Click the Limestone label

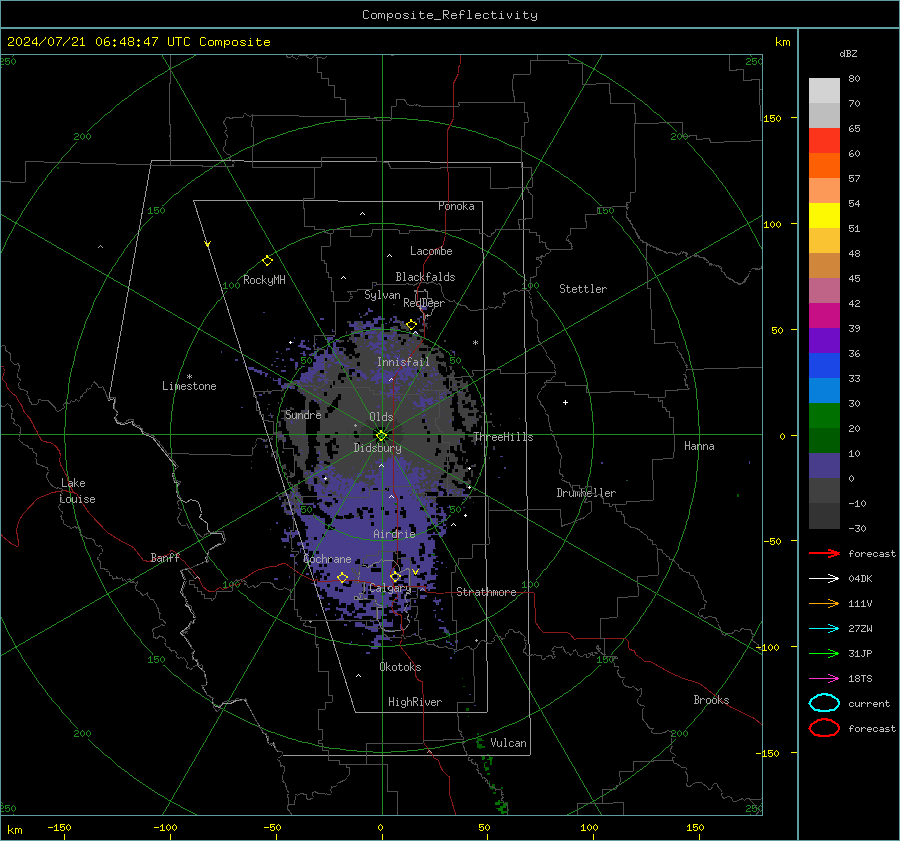189,386
